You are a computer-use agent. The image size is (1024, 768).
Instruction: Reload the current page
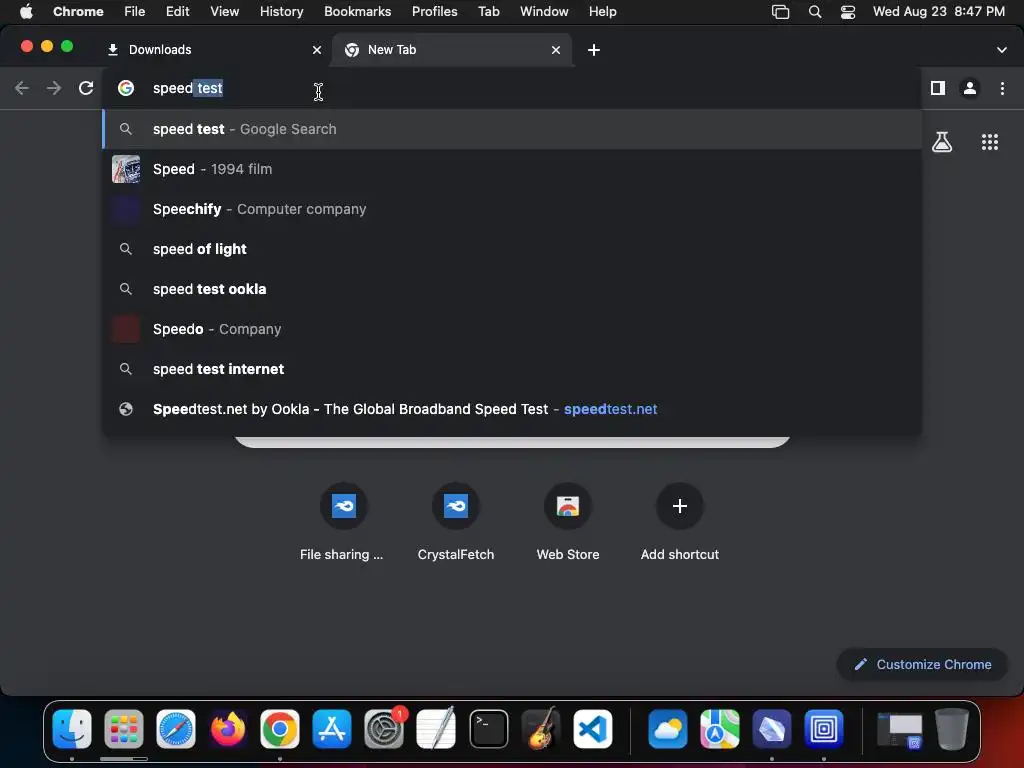coord(86,88)
